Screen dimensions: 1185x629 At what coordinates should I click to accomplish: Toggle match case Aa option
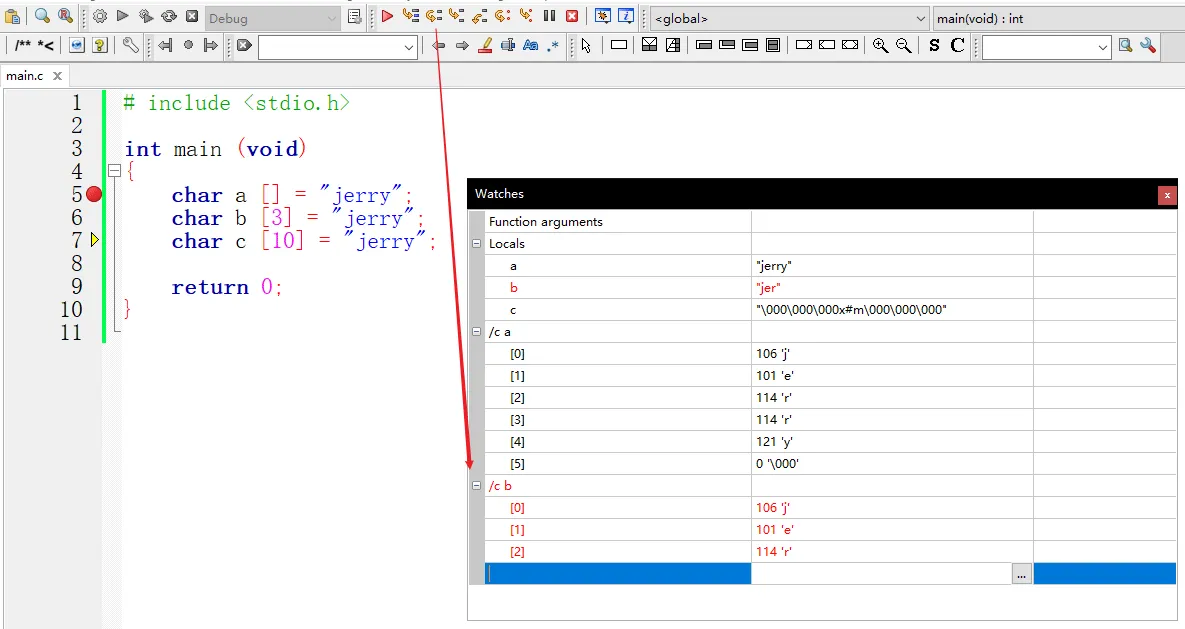[531, 45]
